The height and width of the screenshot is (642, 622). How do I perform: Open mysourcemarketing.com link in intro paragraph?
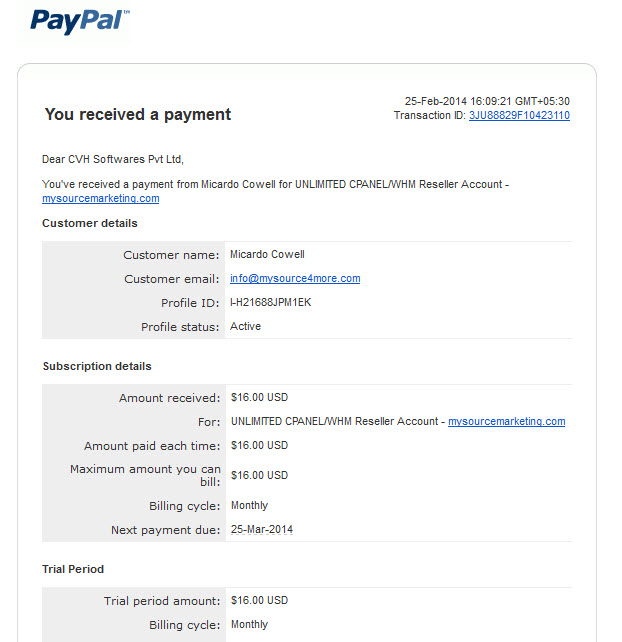[101, 199]
